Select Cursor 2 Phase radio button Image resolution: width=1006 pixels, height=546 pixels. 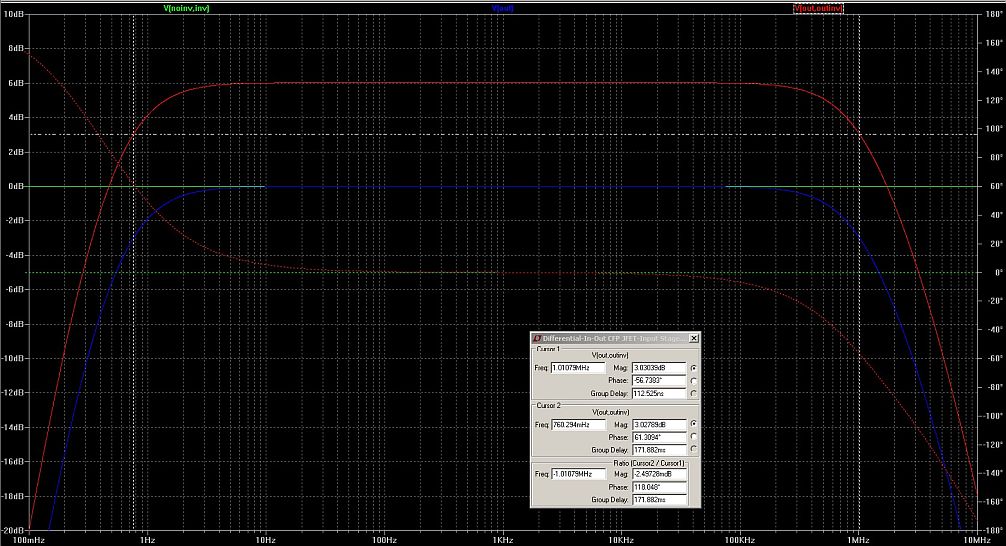coord(694,437)
